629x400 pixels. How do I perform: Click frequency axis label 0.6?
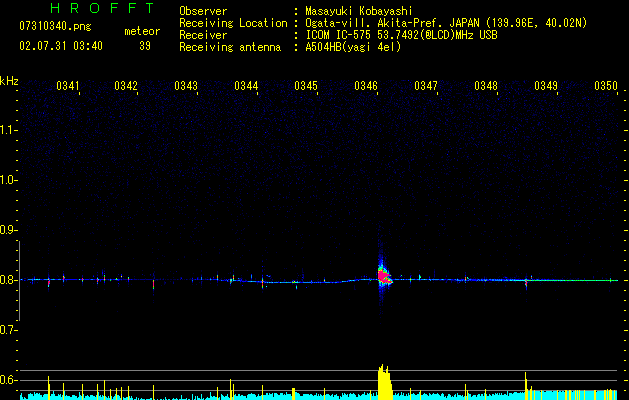pyautogui.click(x=8, y=380)
